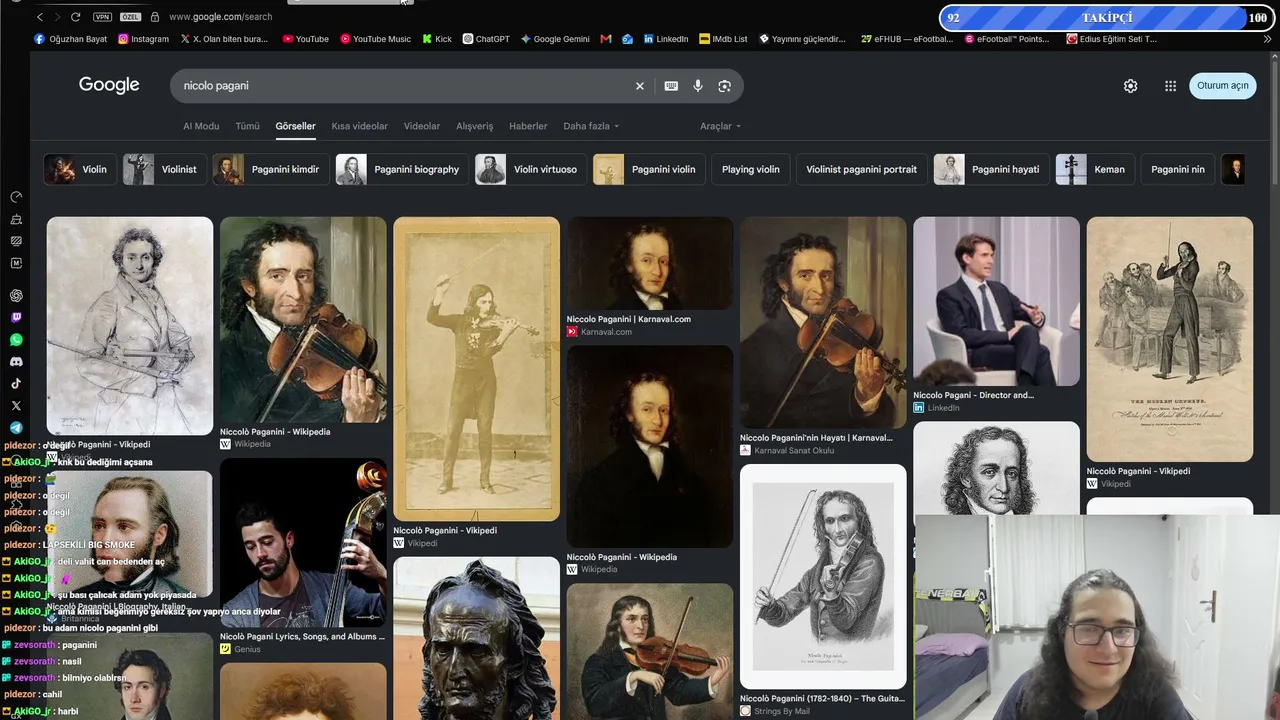Open the Instagram bookmark

point(143,39)
